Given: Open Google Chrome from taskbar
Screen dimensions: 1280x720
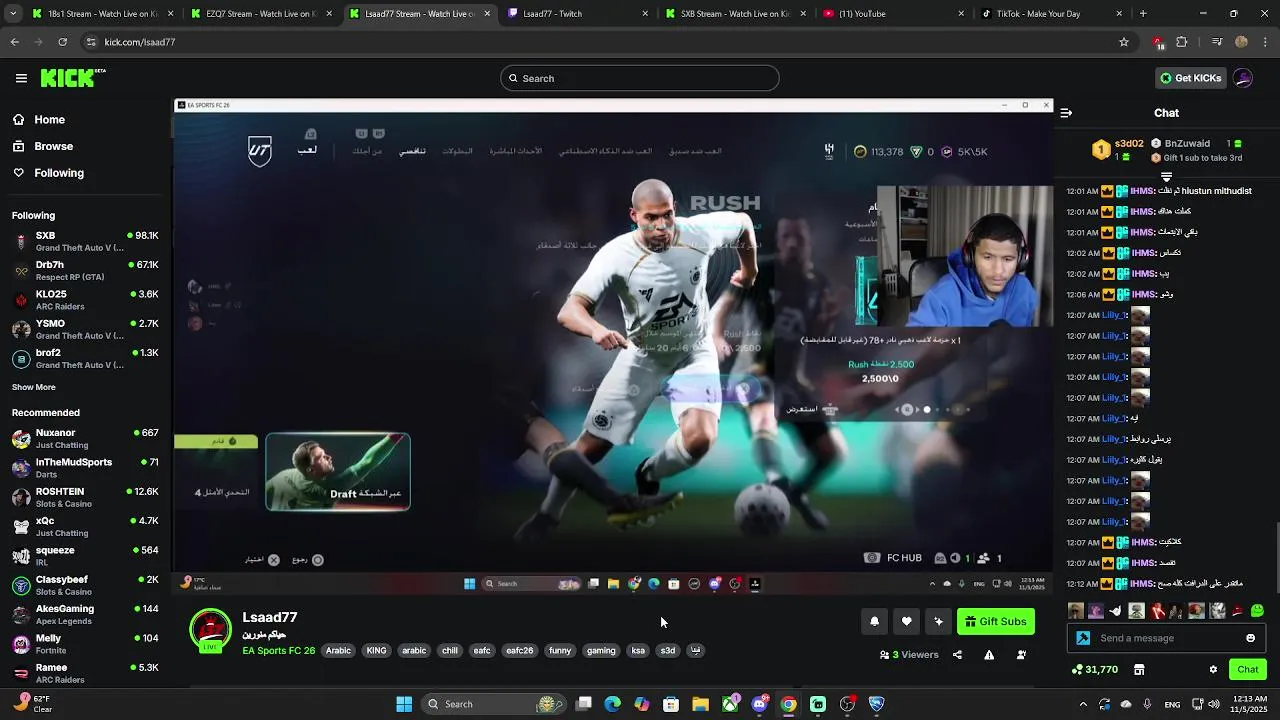Looking at the screenshot, I should (x=789, y=704).
